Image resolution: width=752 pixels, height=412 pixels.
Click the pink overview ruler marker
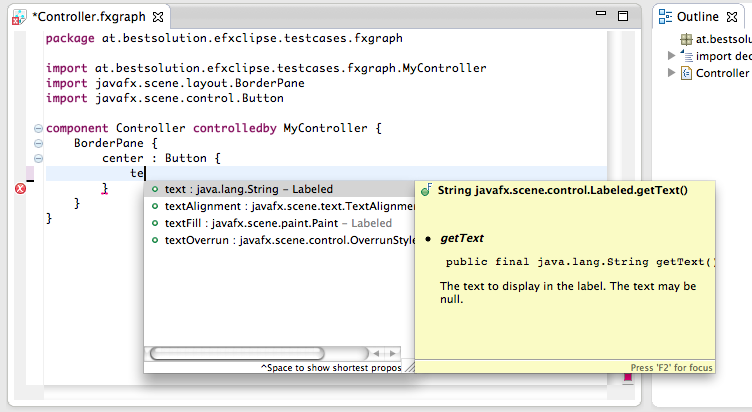627,377
